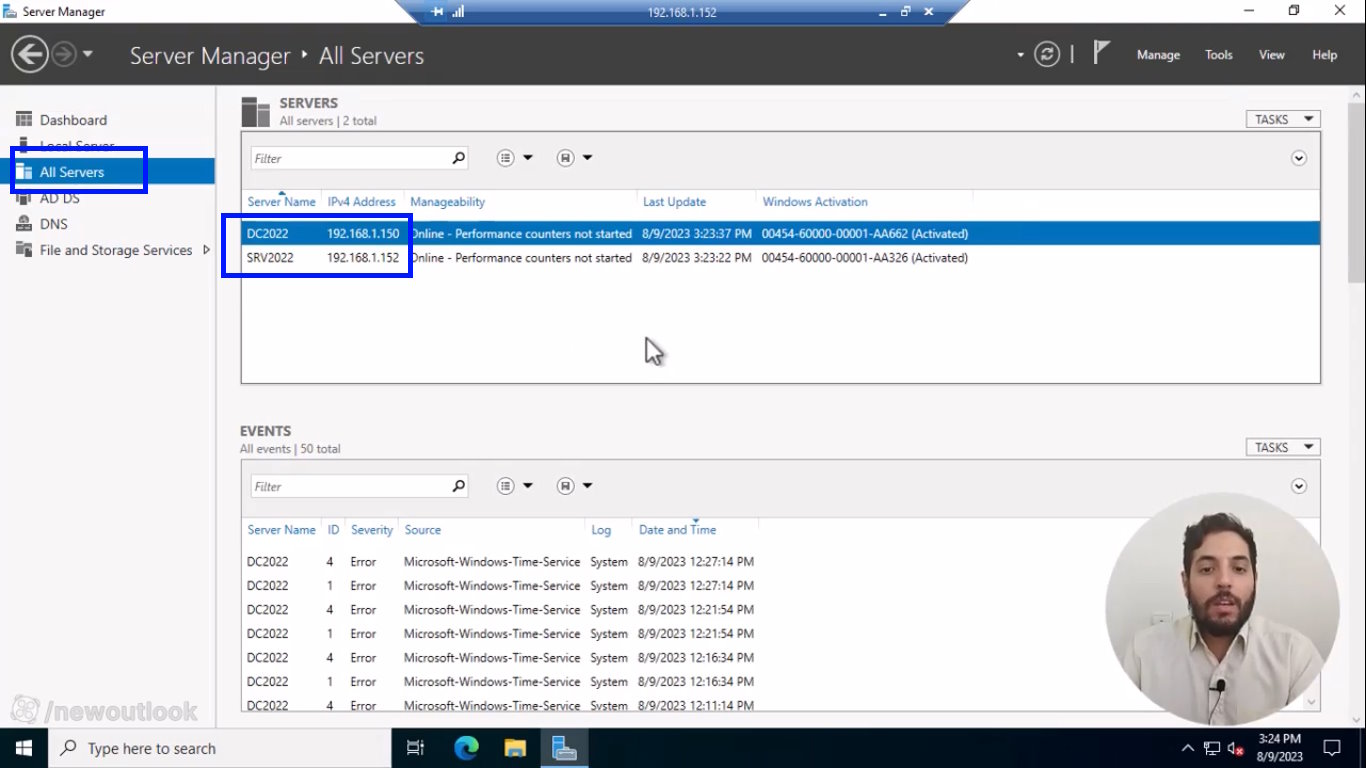Open navigation history dropdown beside forward arrow

click(88, 54)
